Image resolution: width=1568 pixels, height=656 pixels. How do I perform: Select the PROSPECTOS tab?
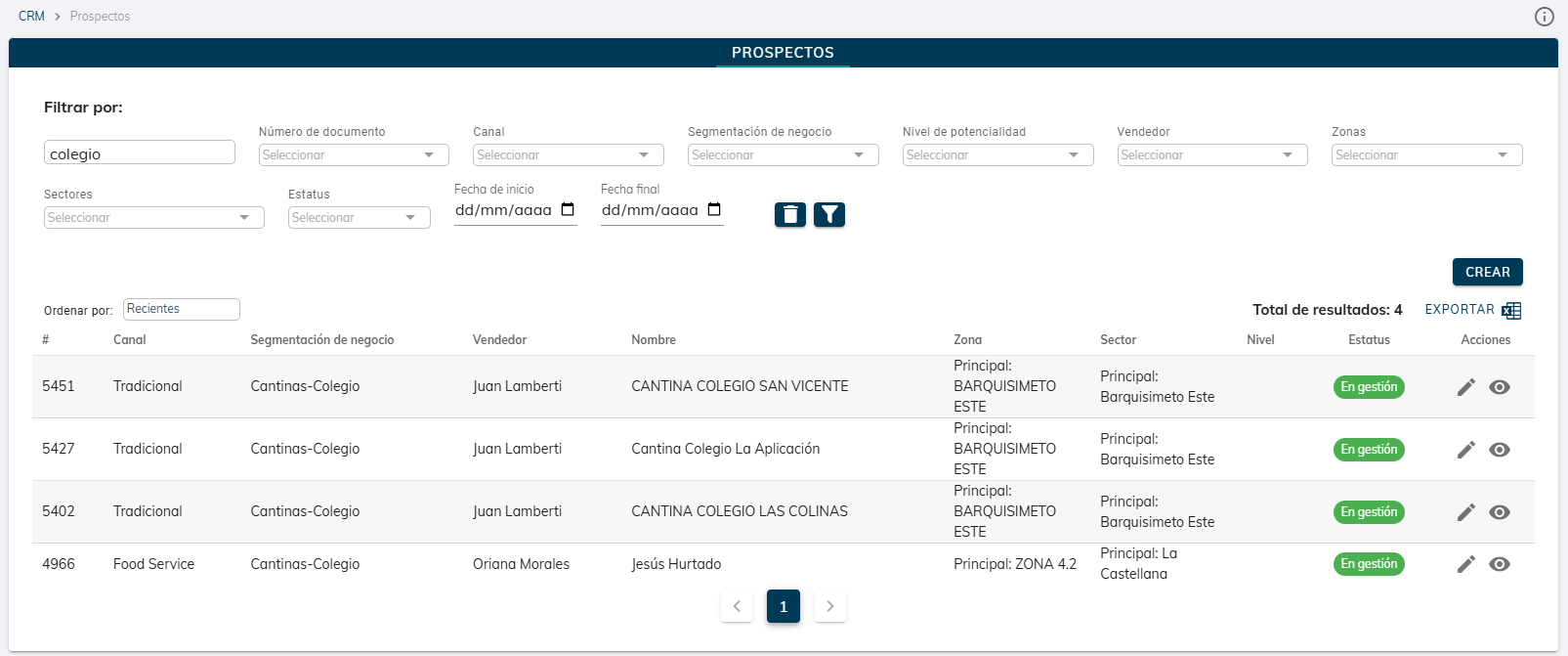(x=783, y=53)
